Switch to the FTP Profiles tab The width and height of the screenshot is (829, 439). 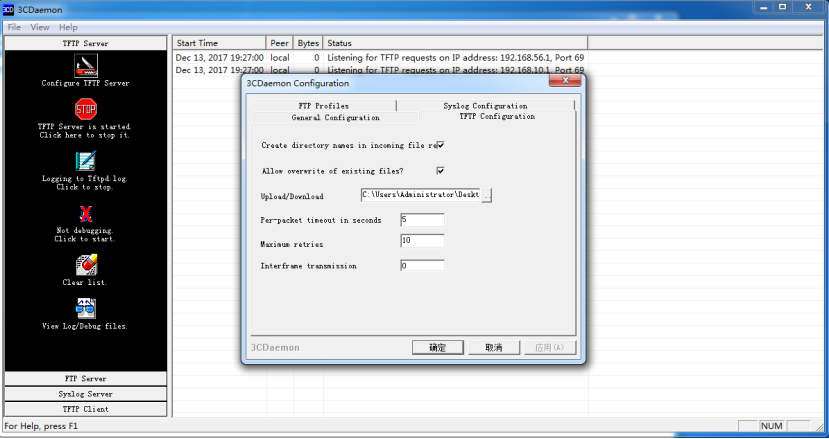pyautogui.click(x=324, y=106)
